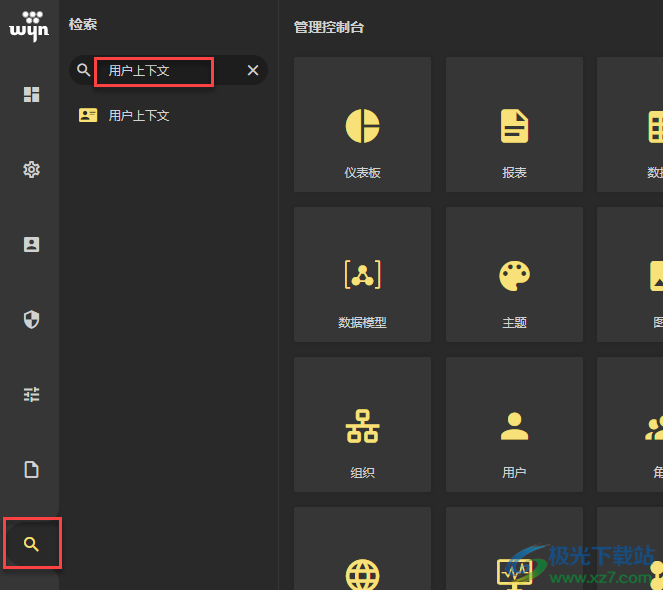Click the monitor heartbeat icon tile
This screenshot has height=594, width=665.
[x=514, y=548]
